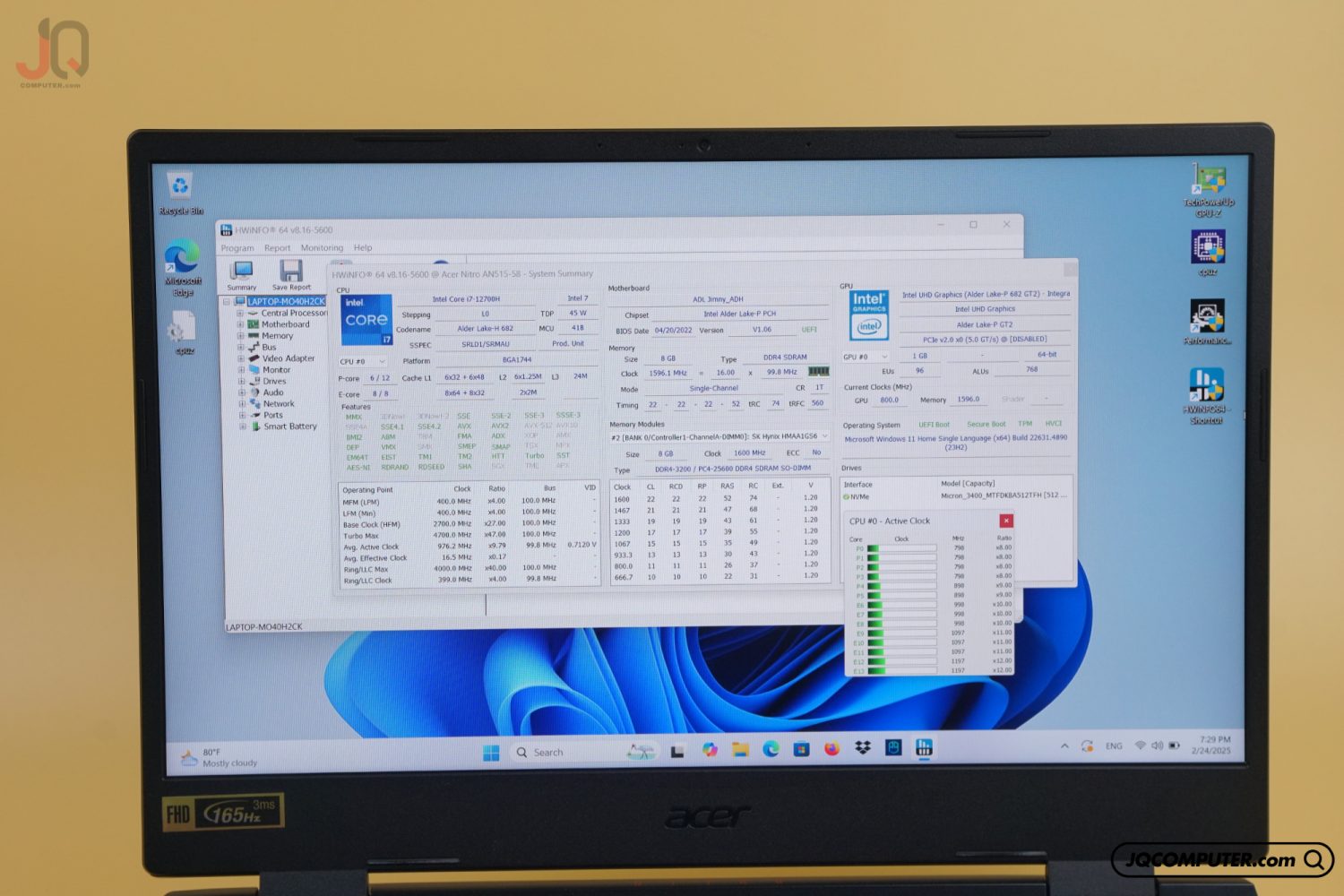Click the Micron_3400 drive model entry
Screen dimensions: 1344x896
pos(1004,495)
